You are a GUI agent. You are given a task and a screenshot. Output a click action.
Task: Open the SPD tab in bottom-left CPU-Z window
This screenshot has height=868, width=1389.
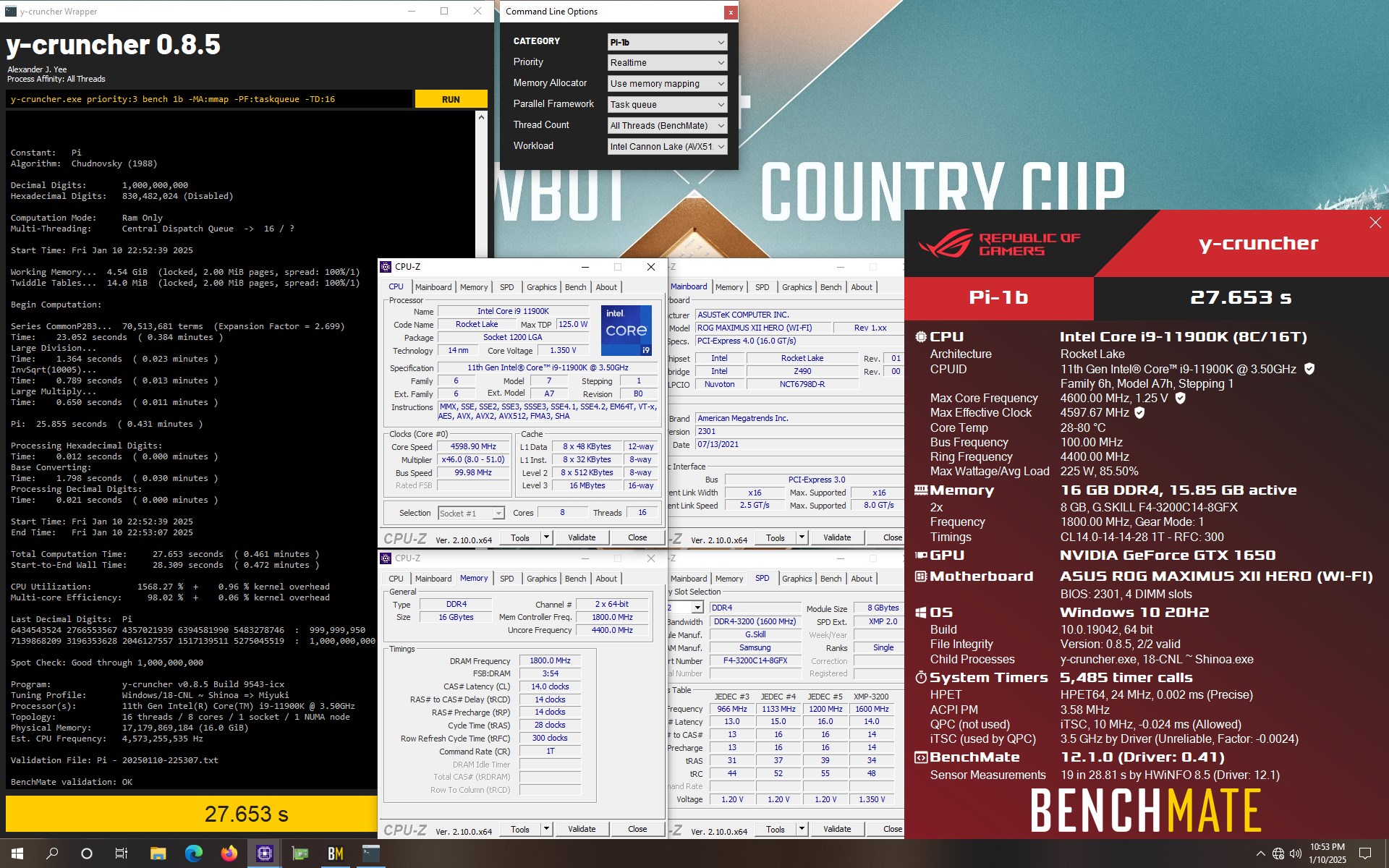[x=507, y=579]
